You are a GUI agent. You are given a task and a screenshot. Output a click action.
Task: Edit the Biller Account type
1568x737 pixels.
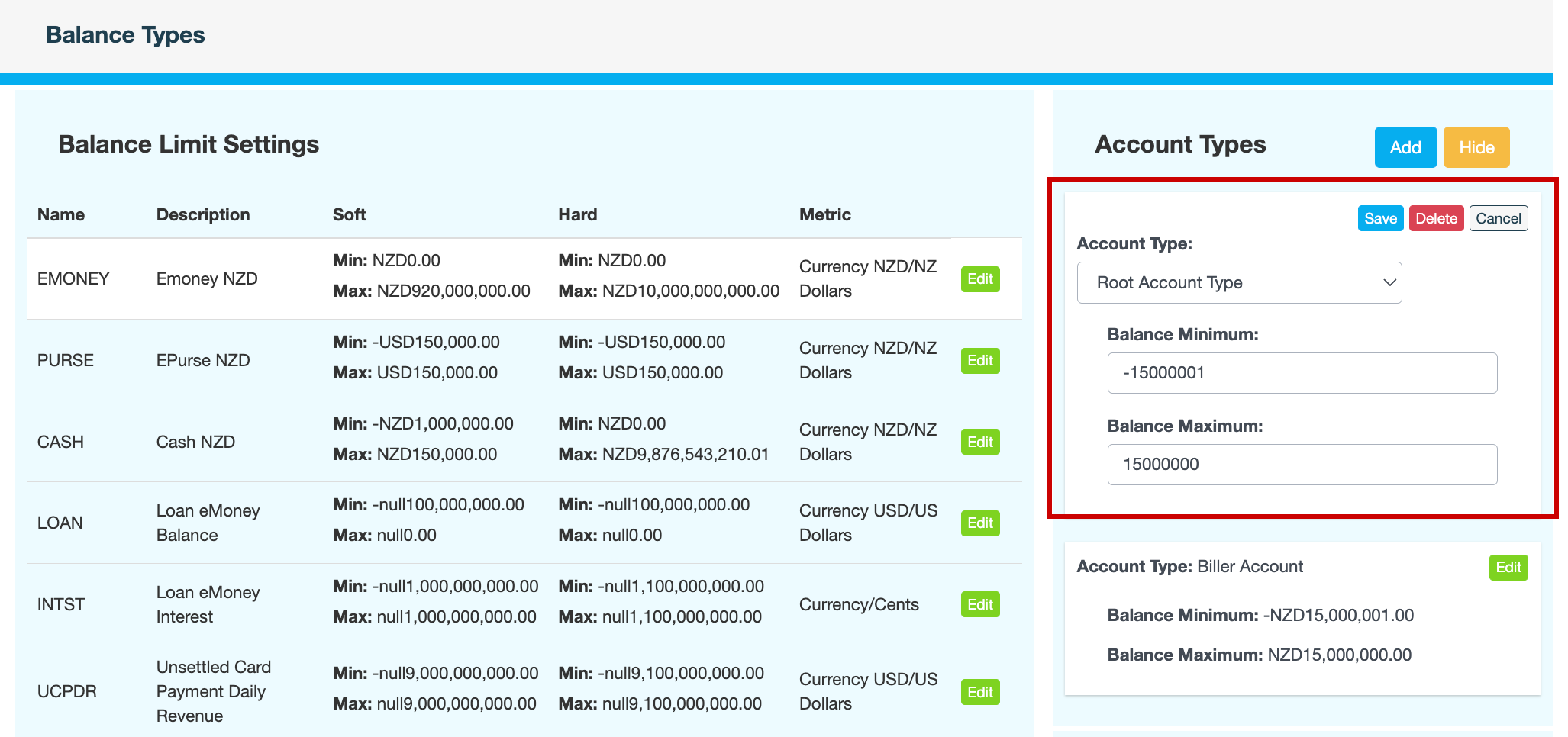(x=1508, y=568)
